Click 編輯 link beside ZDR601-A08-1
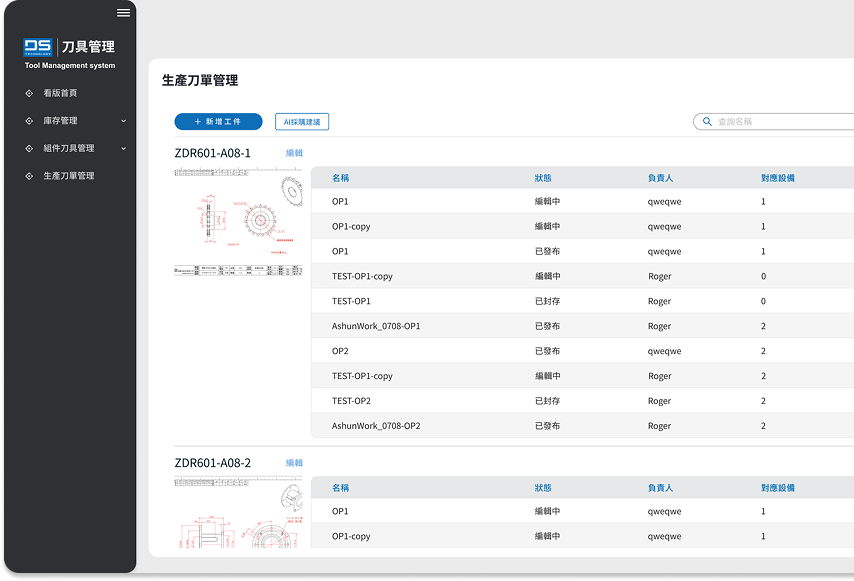Viewport: 854px width, 581px height. coord(294,153)
